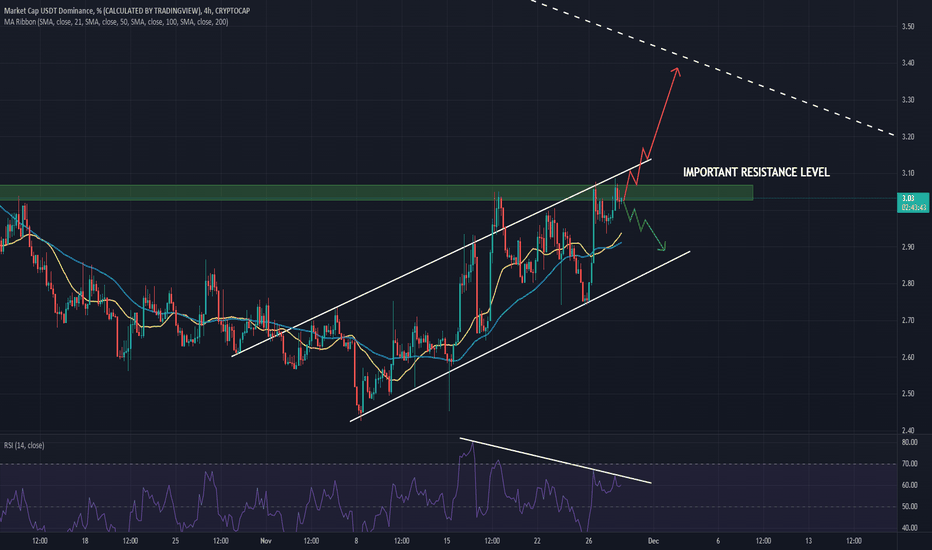This screenshot has width=932, height=550.
Task: Click the RSI 40.00 scale label
Action: pyautogui.click(x=909, y=528)
